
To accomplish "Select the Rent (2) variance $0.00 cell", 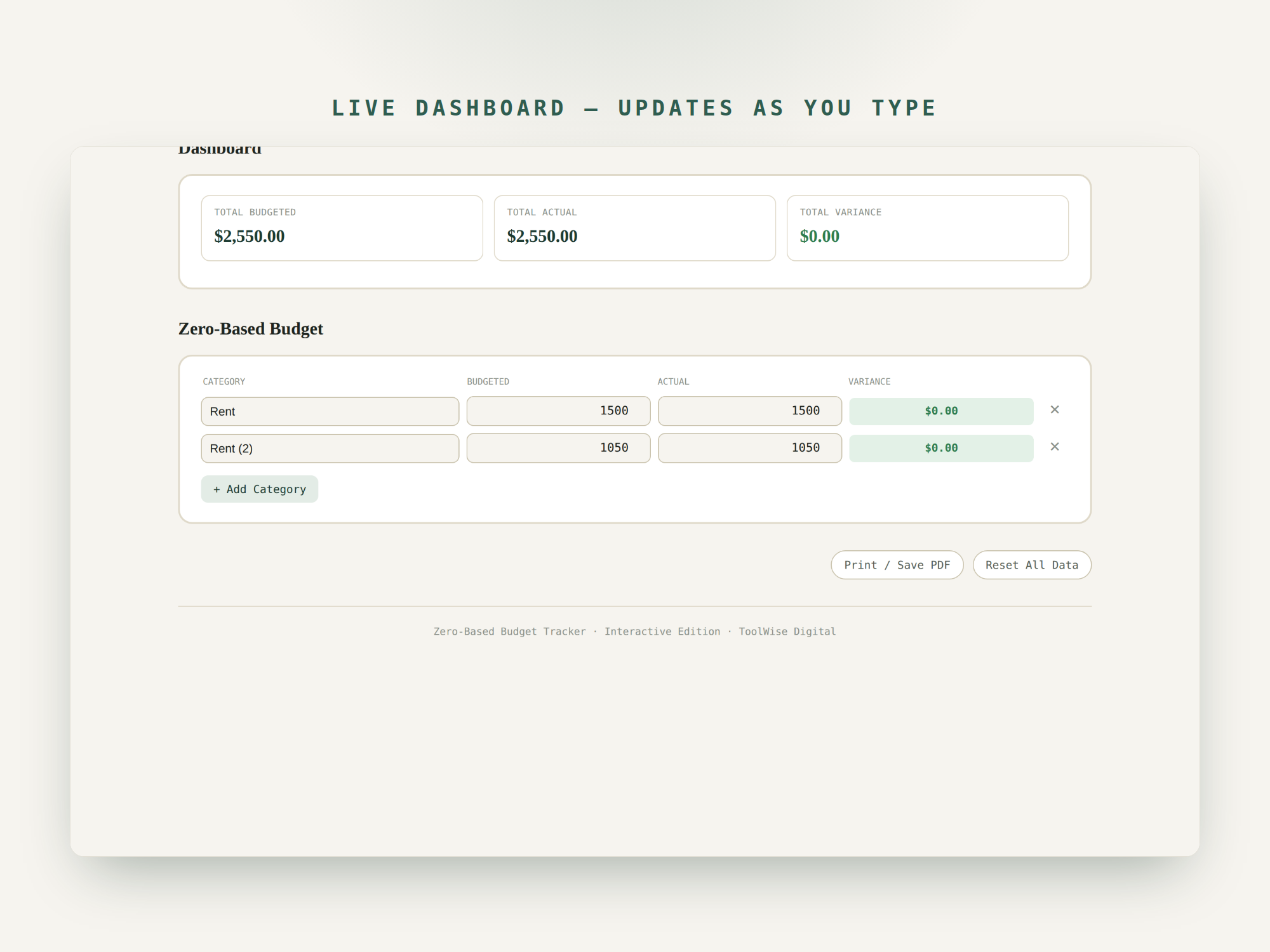I will click(x=941, y=448).
